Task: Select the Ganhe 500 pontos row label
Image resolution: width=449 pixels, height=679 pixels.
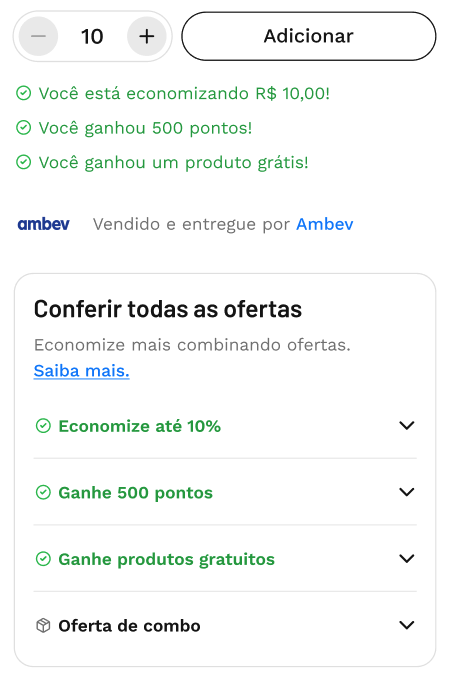Action: click(x=136, y=493)
